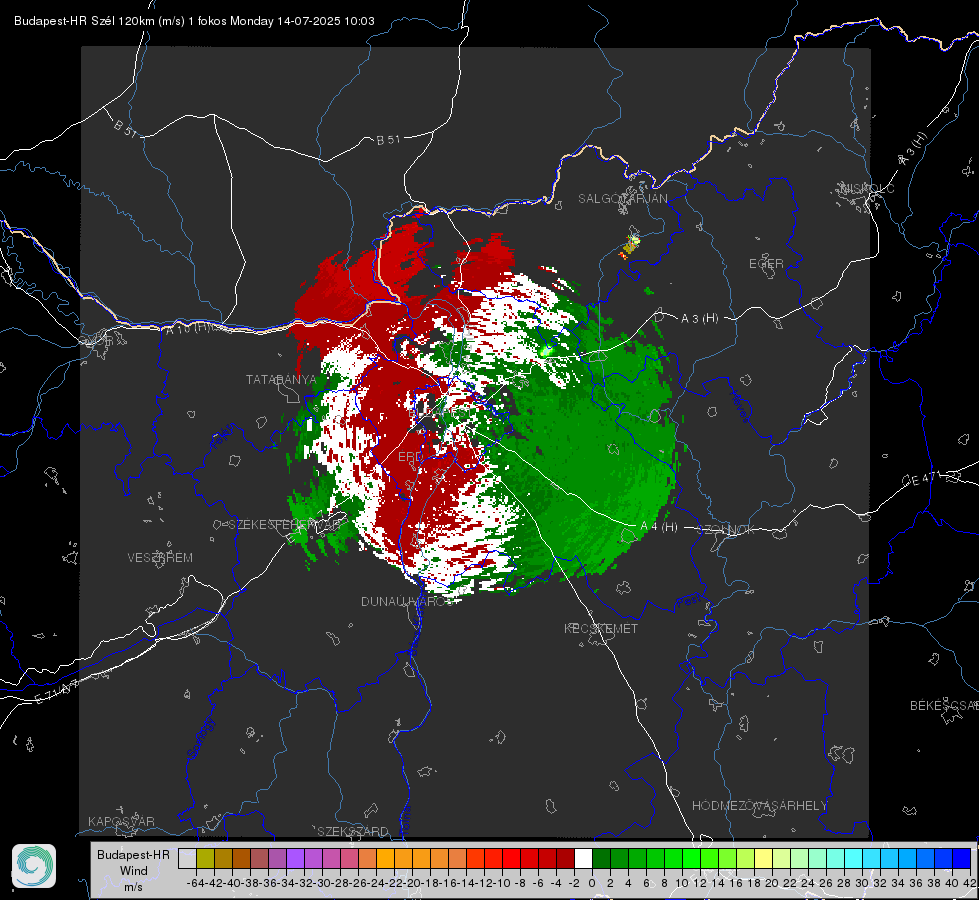Click the bright green spot northeast of Budapest
Viewport: 979px width, 900px height.
point(546,352)
